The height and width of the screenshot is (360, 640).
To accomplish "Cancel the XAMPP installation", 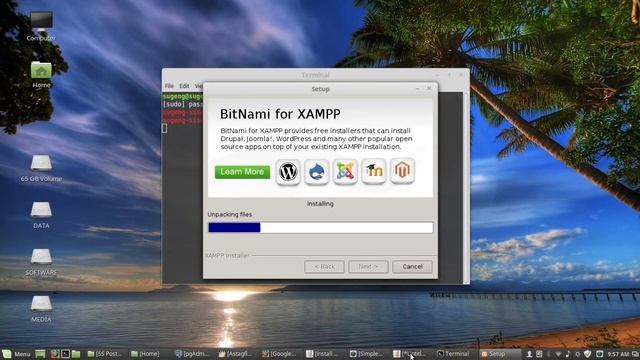I will coord(412,267).
